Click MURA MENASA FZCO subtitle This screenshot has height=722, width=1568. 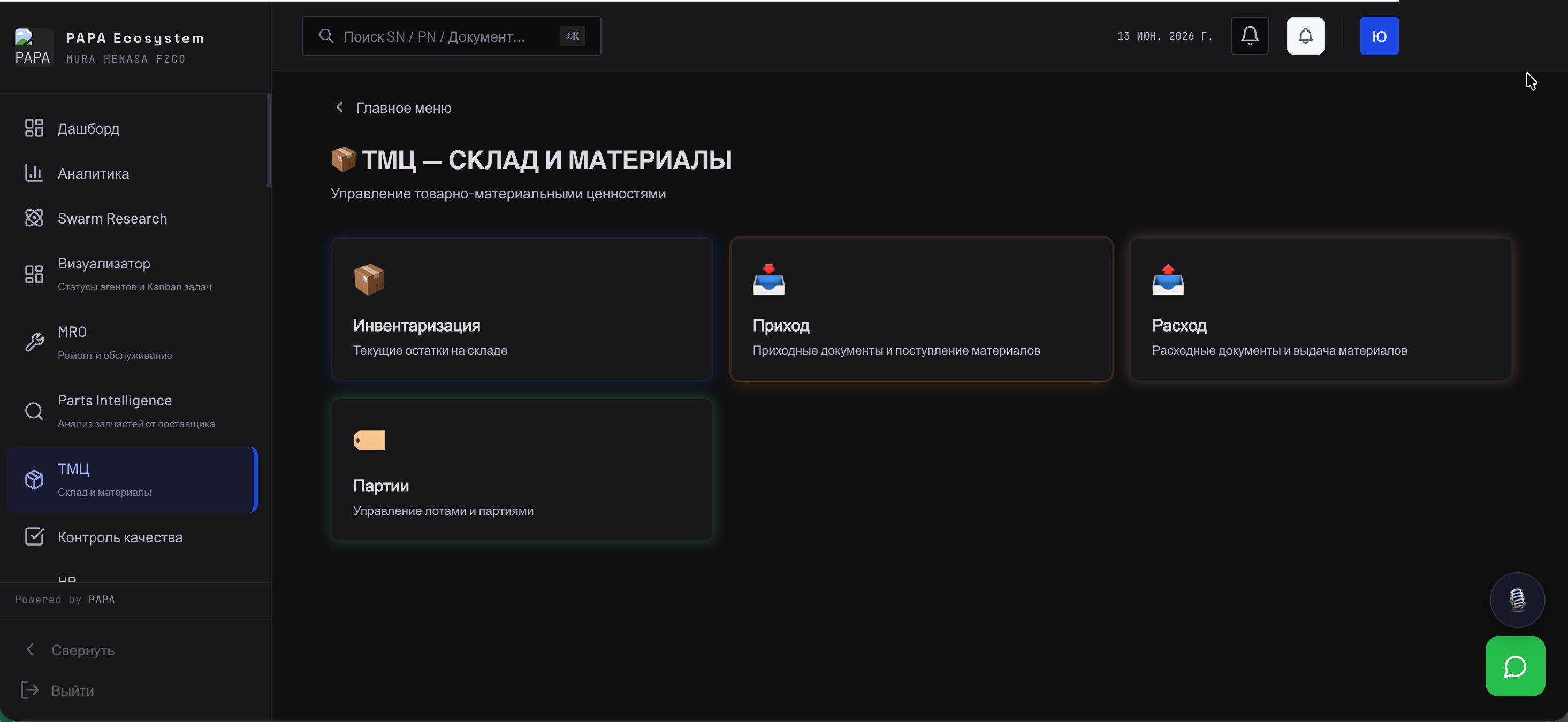coord(126,59)
